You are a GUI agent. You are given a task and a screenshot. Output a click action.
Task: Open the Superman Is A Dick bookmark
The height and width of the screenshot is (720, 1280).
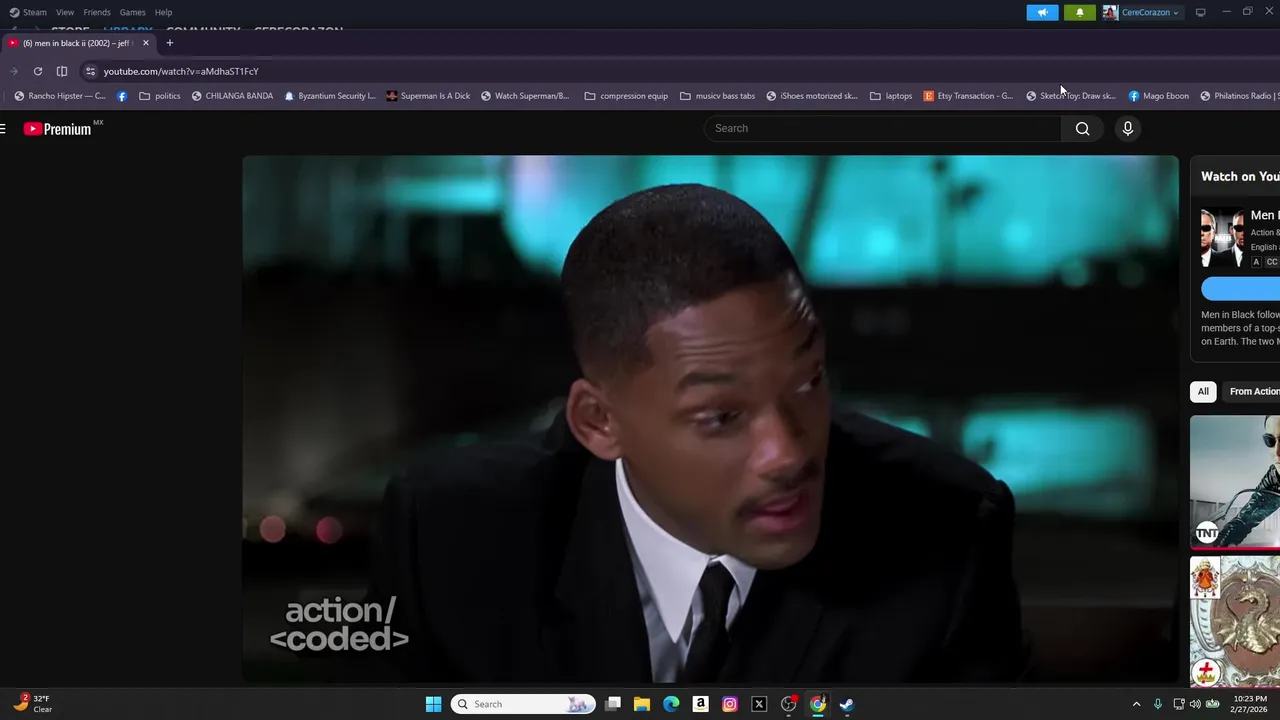click(x=428, y=96)
